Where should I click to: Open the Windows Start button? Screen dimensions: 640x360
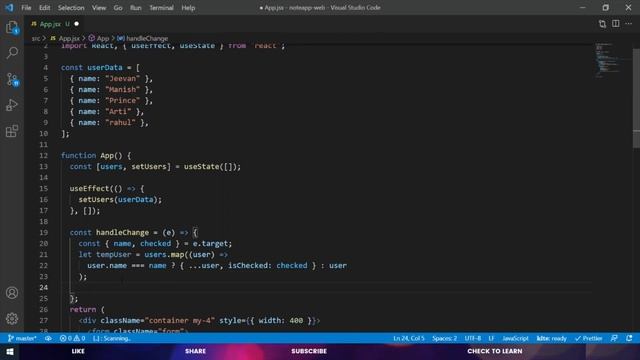pyautogui.click(x=10, y=351)
